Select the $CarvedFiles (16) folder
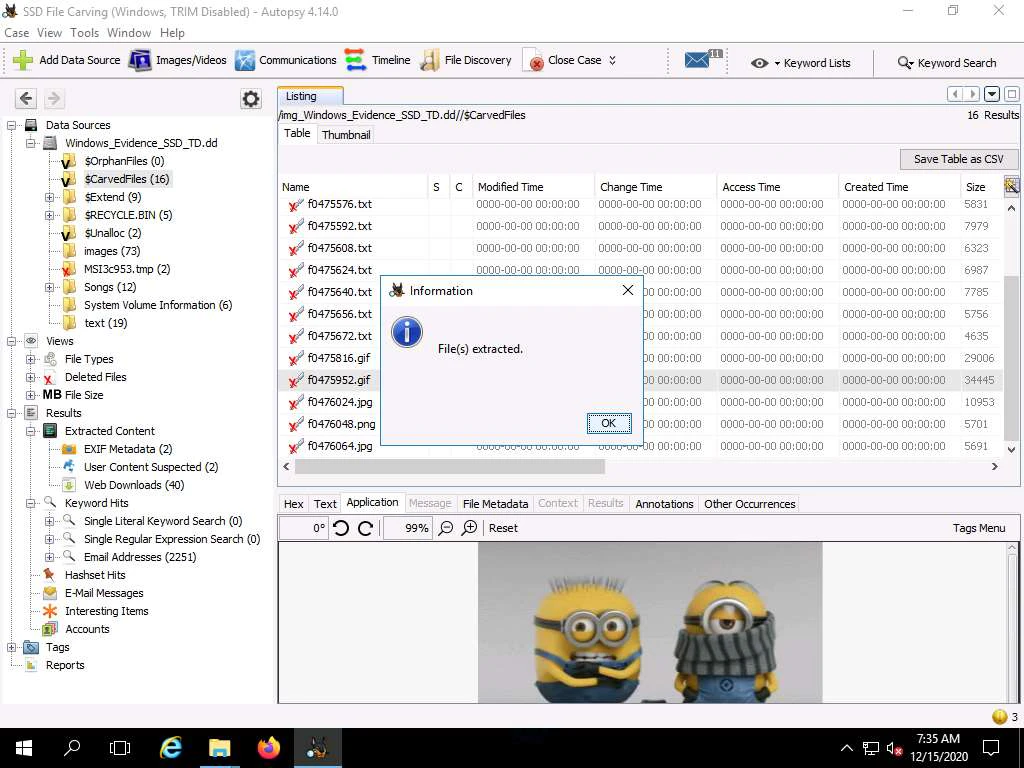 (126, 179)
